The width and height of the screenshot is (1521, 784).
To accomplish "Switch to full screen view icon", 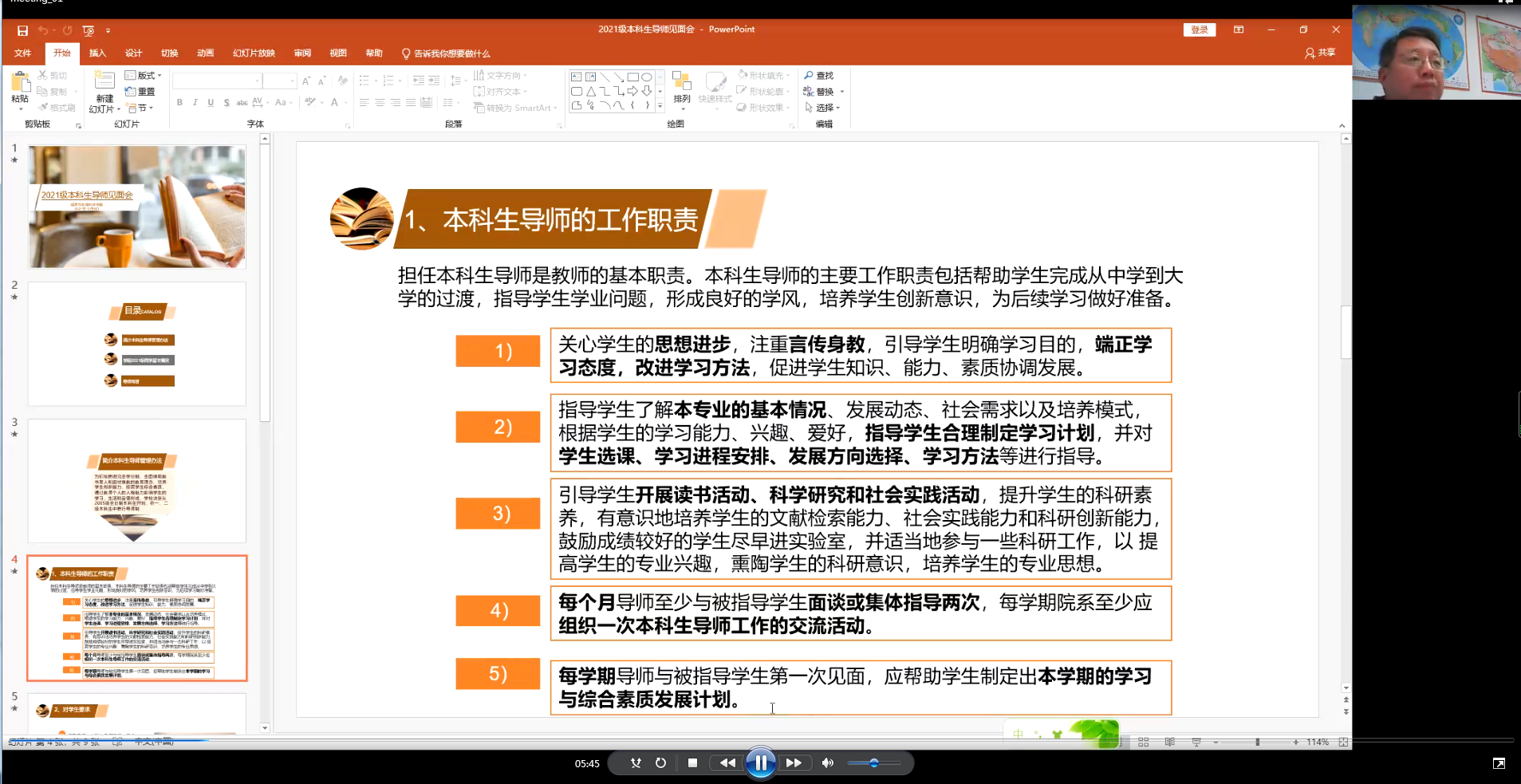I will coord(1499,763).
